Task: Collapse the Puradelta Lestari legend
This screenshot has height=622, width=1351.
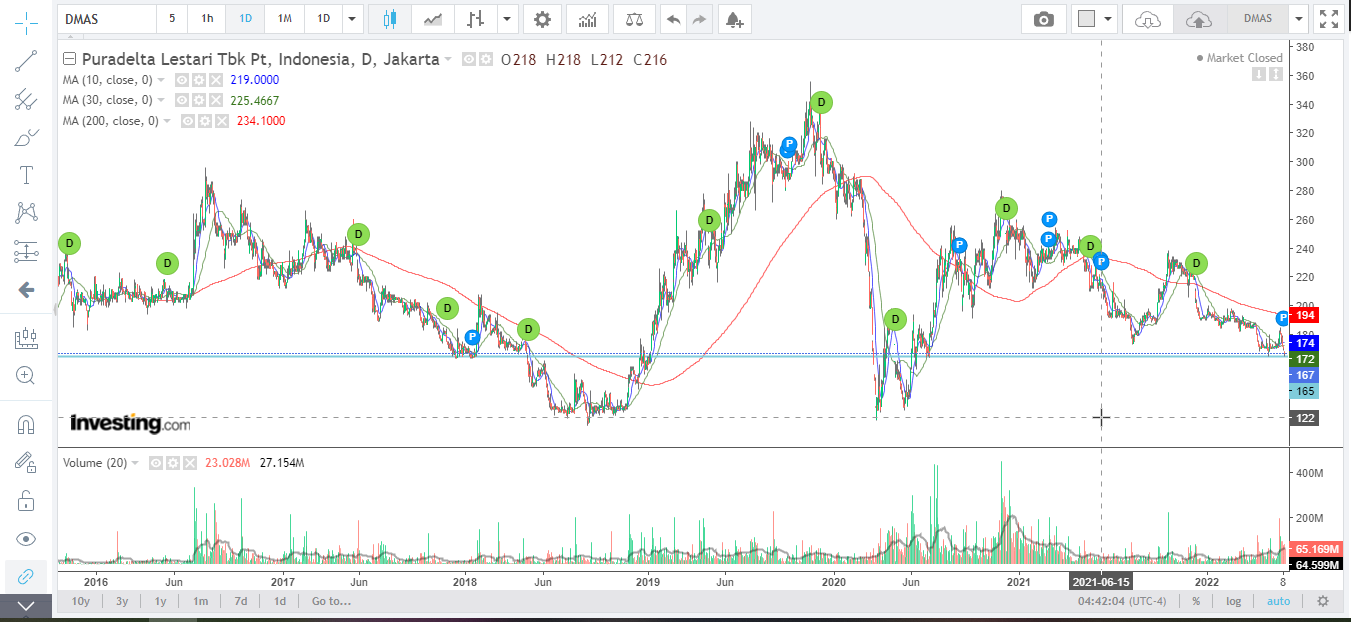Action: pyautogui.click(x=69, y=59)
